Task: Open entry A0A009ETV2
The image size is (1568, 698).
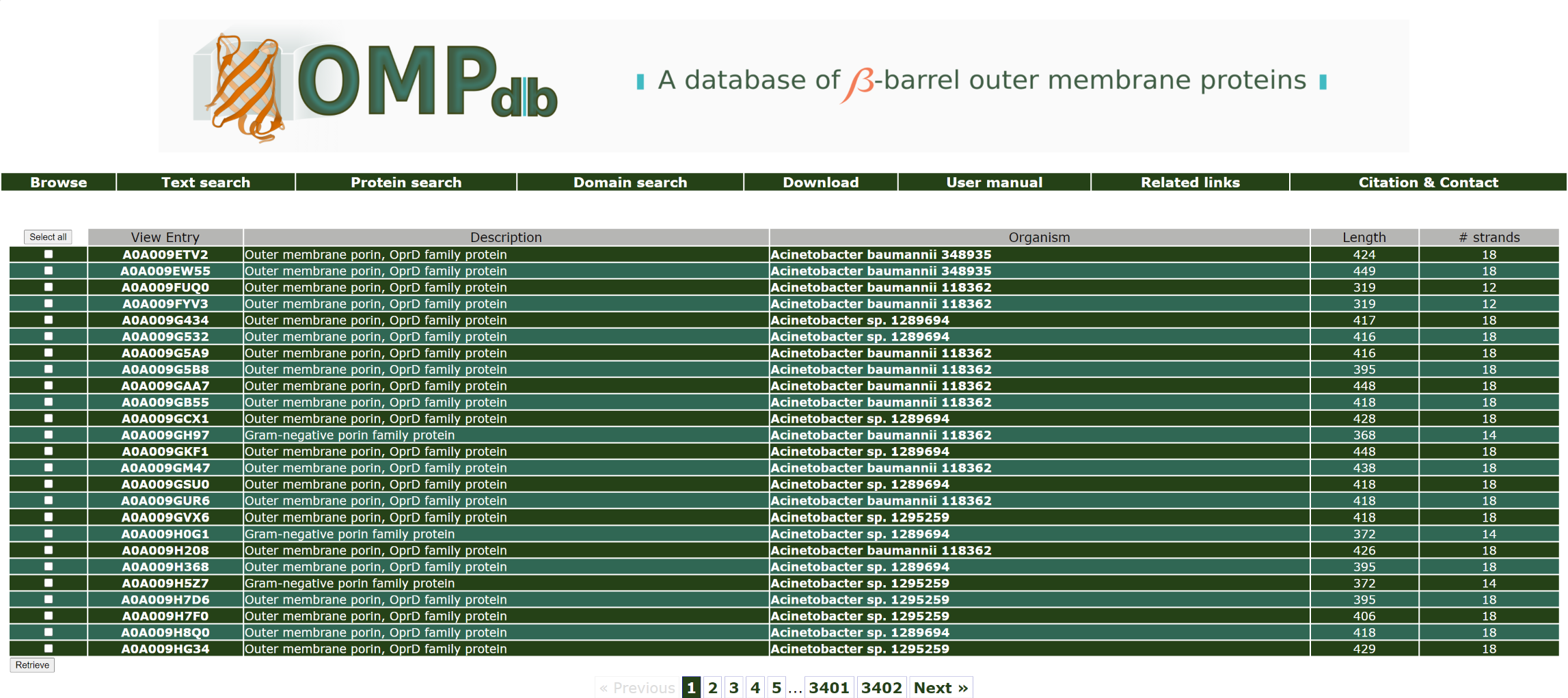Action: [x=165, y=254]
